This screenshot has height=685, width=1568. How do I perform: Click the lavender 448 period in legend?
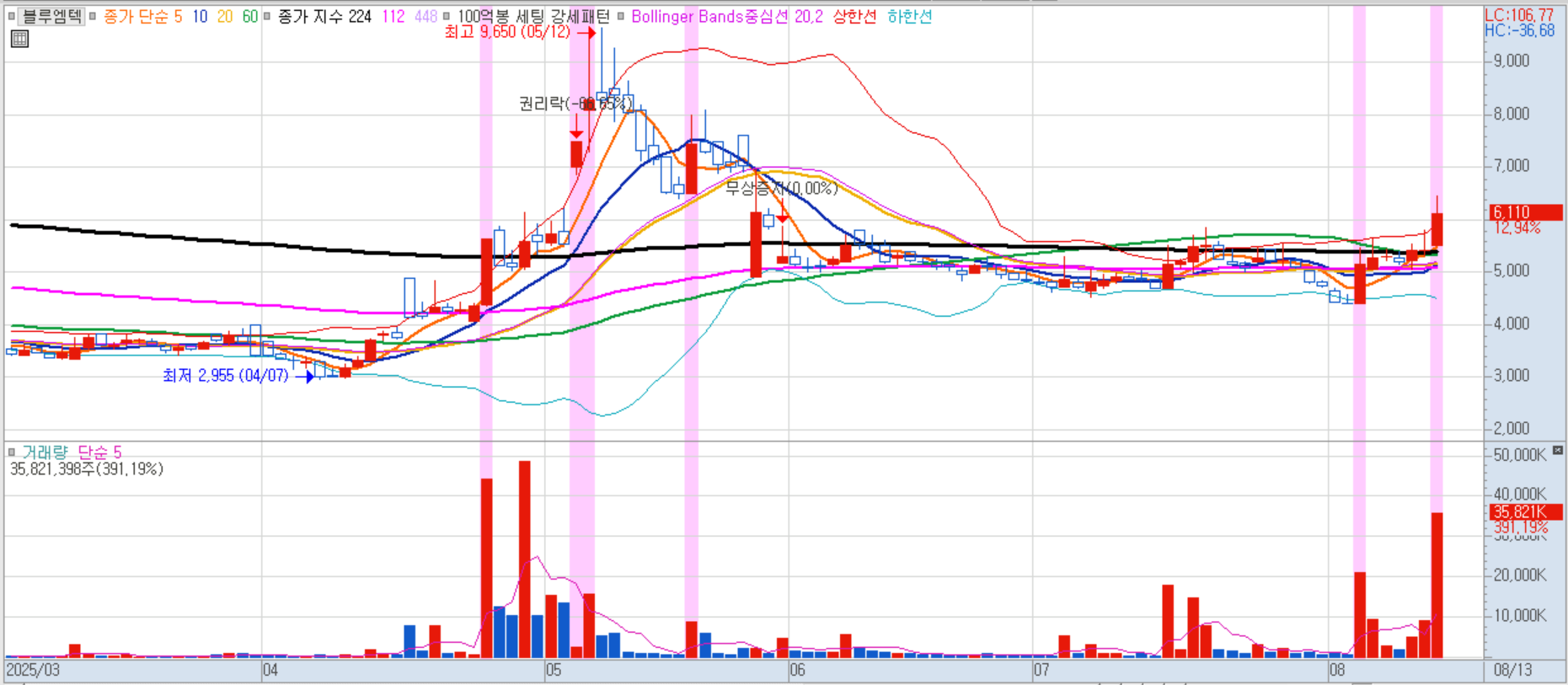tap(426, 17)
